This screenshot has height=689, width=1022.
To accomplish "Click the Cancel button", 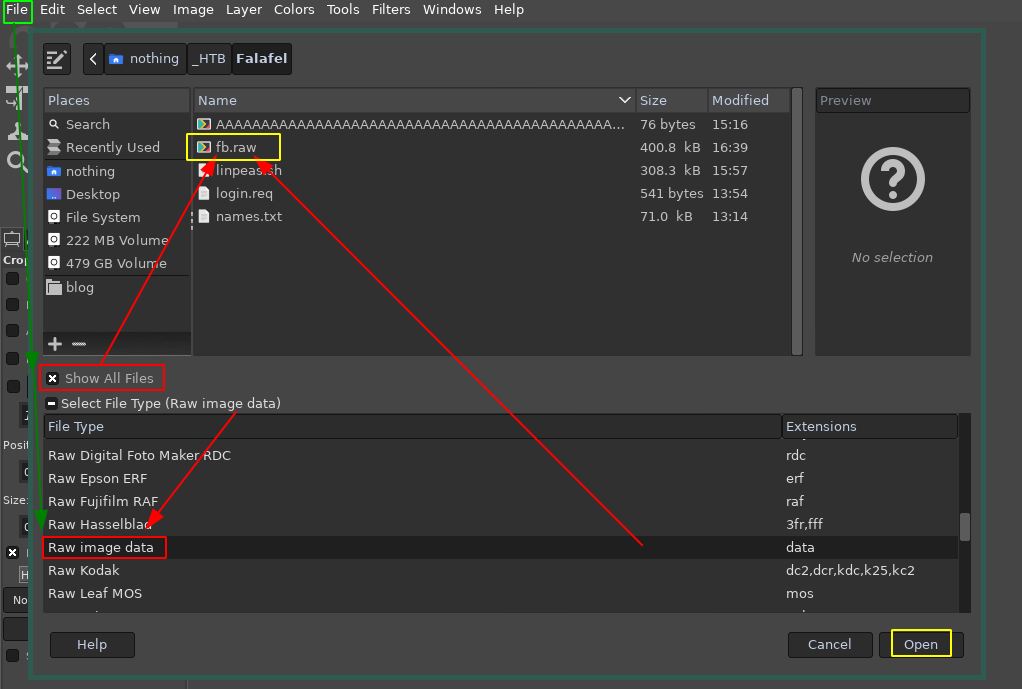I will (829, 645).
